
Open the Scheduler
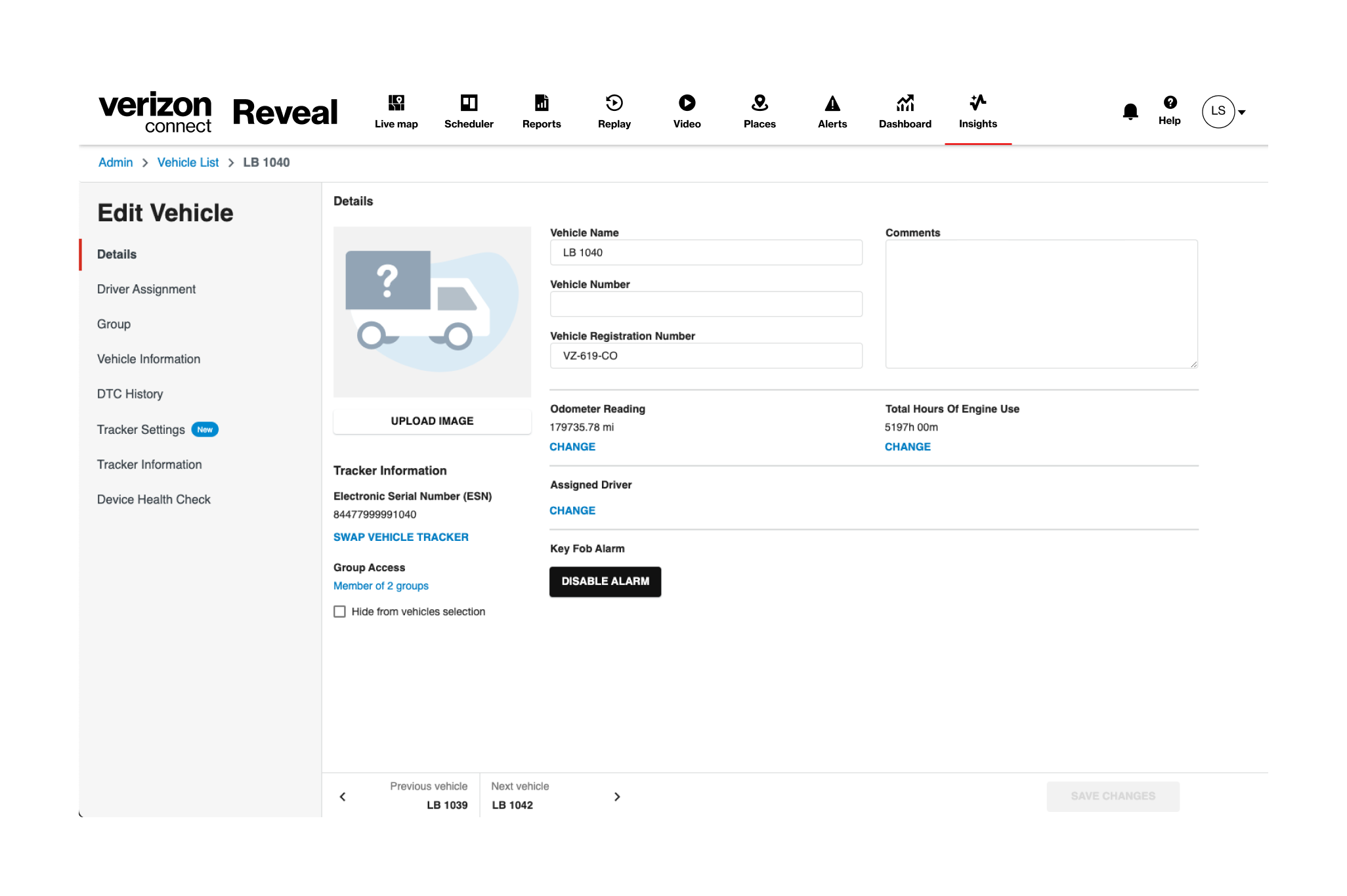(x=469, y=112)
